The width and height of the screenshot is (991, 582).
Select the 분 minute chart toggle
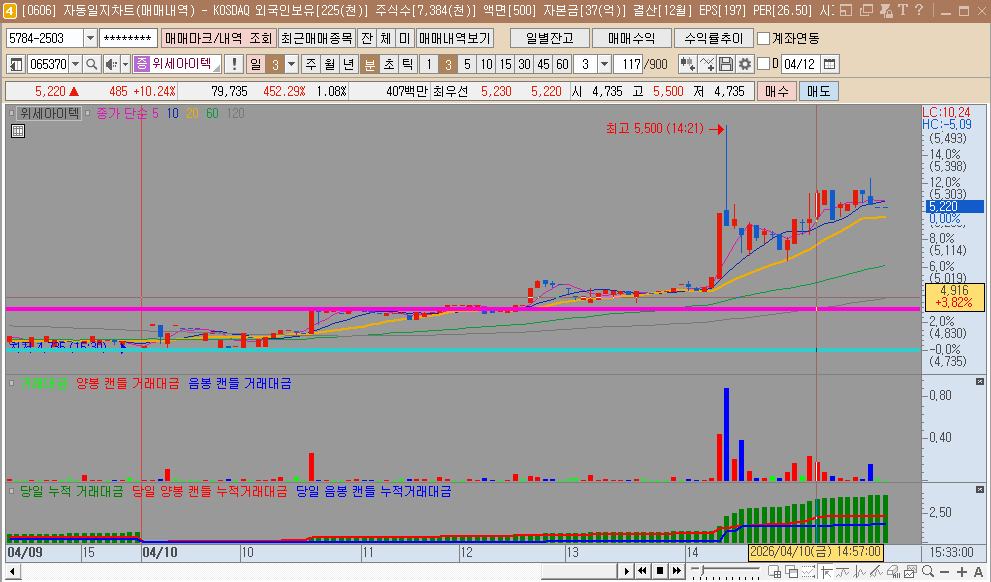pyautogui.click(x=370, y=64)
